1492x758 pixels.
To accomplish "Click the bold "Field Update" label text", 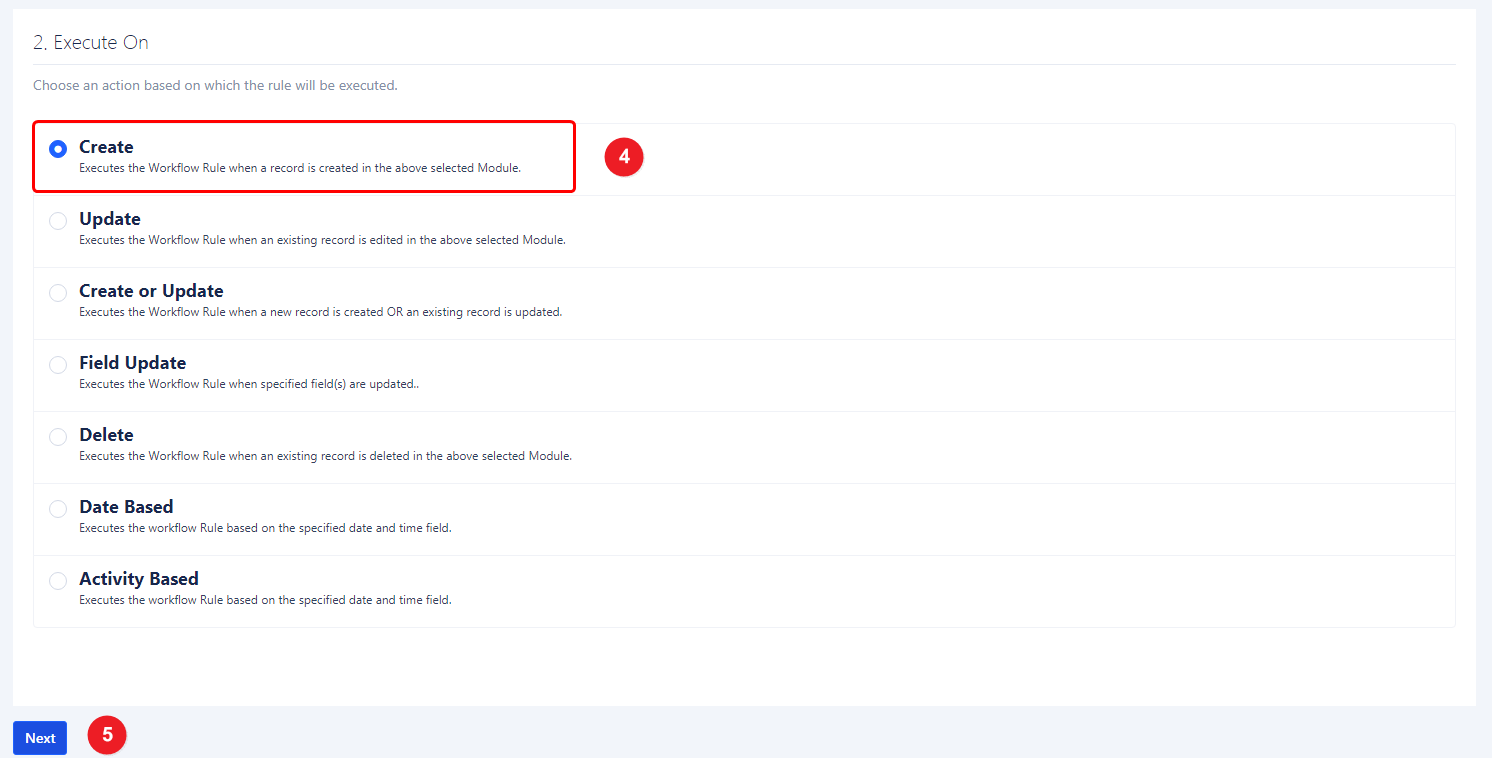I will pyautogui.click(x=132, y=363).
